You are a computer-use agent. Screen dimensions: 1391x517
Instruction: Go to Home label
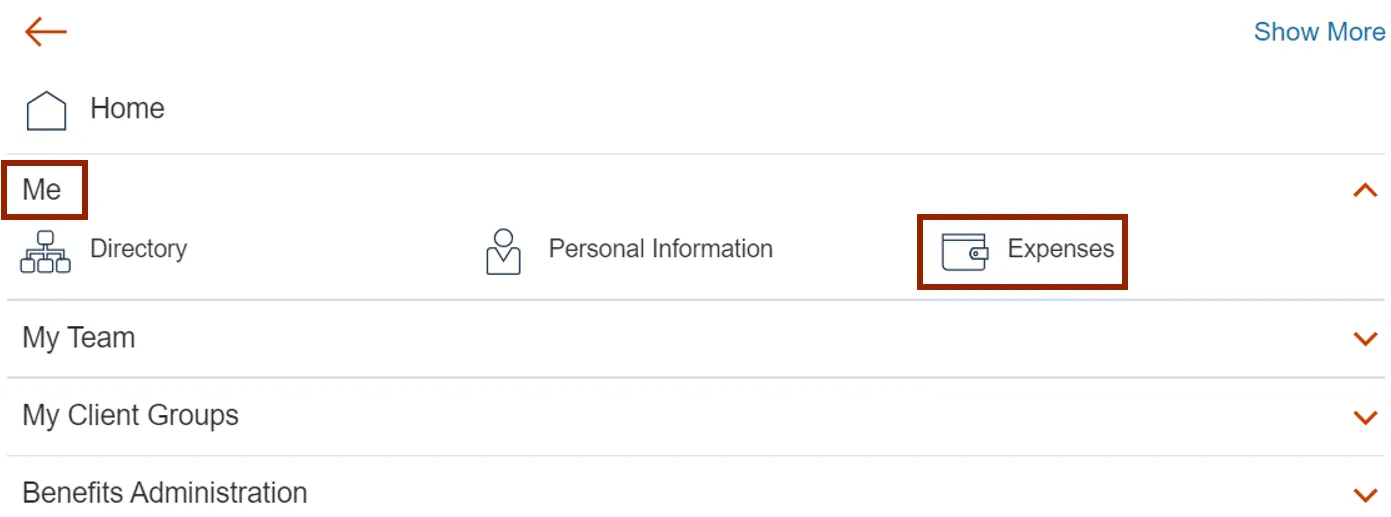(x=127, y=108)
